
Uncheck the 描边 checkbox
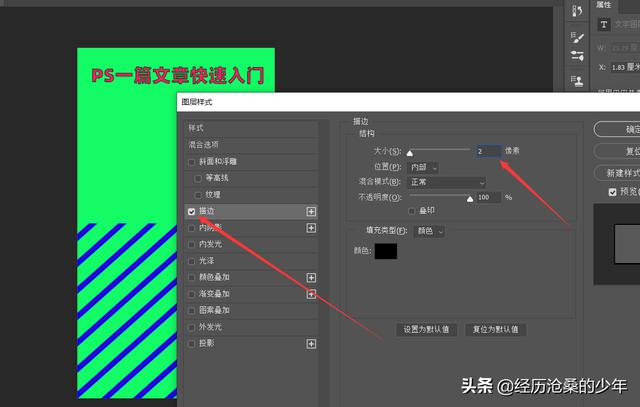tap(191, 211)
